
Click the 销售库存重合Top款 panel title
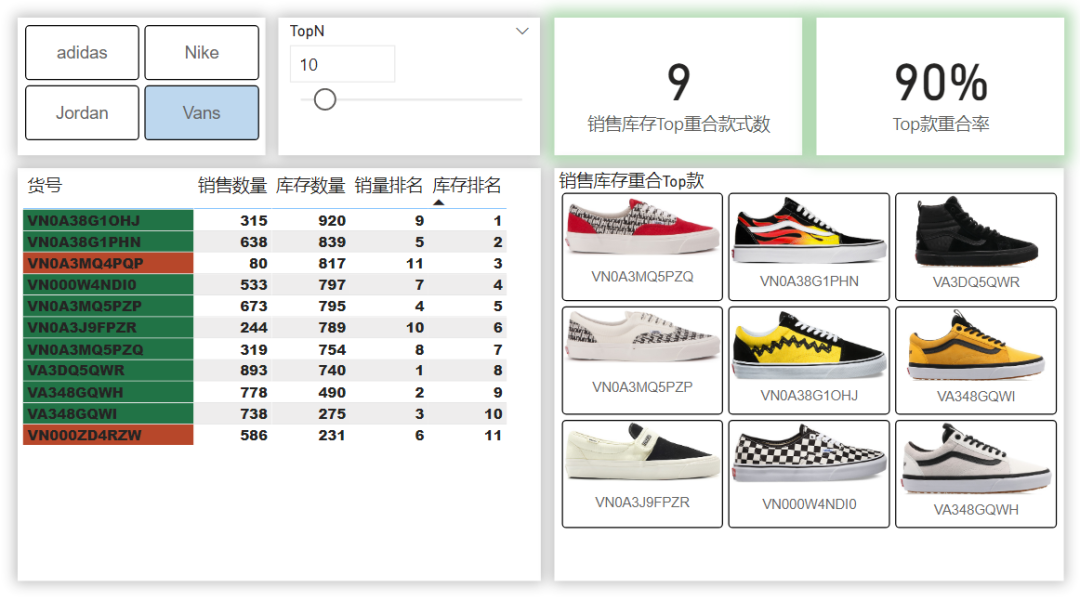pos(632,181)
